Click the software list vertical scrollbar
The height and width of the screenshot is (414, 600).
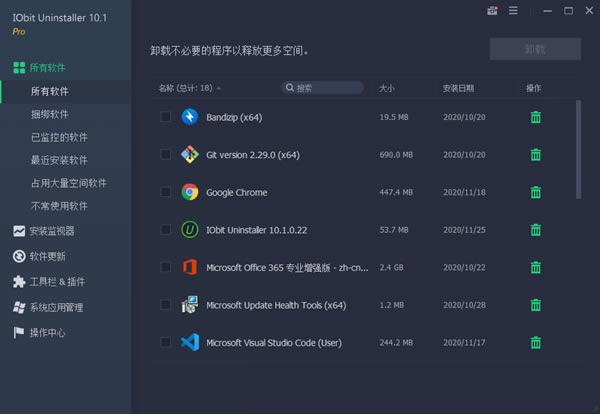click(x=578, y=149)
